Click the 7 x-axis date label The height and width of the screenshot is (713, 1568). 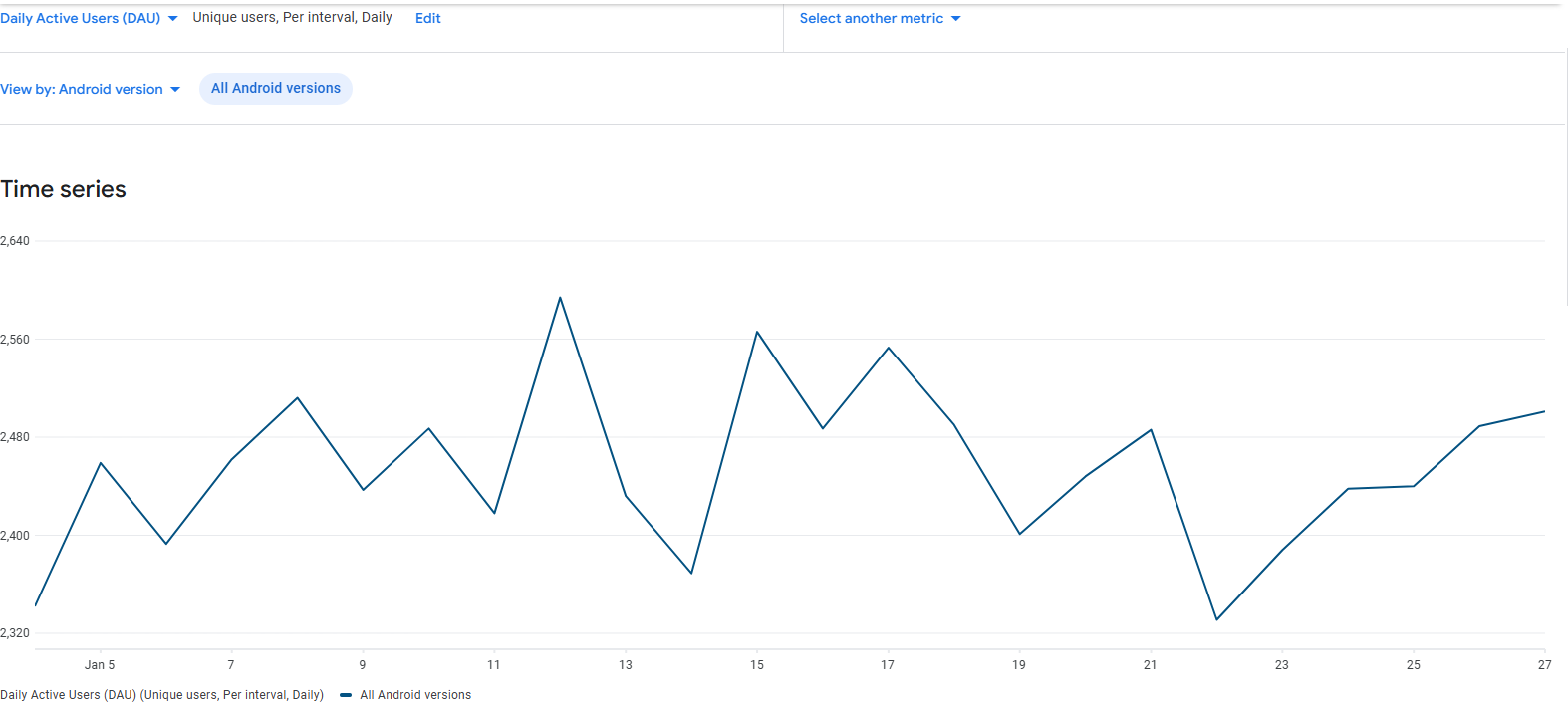[x=231, y=665]
